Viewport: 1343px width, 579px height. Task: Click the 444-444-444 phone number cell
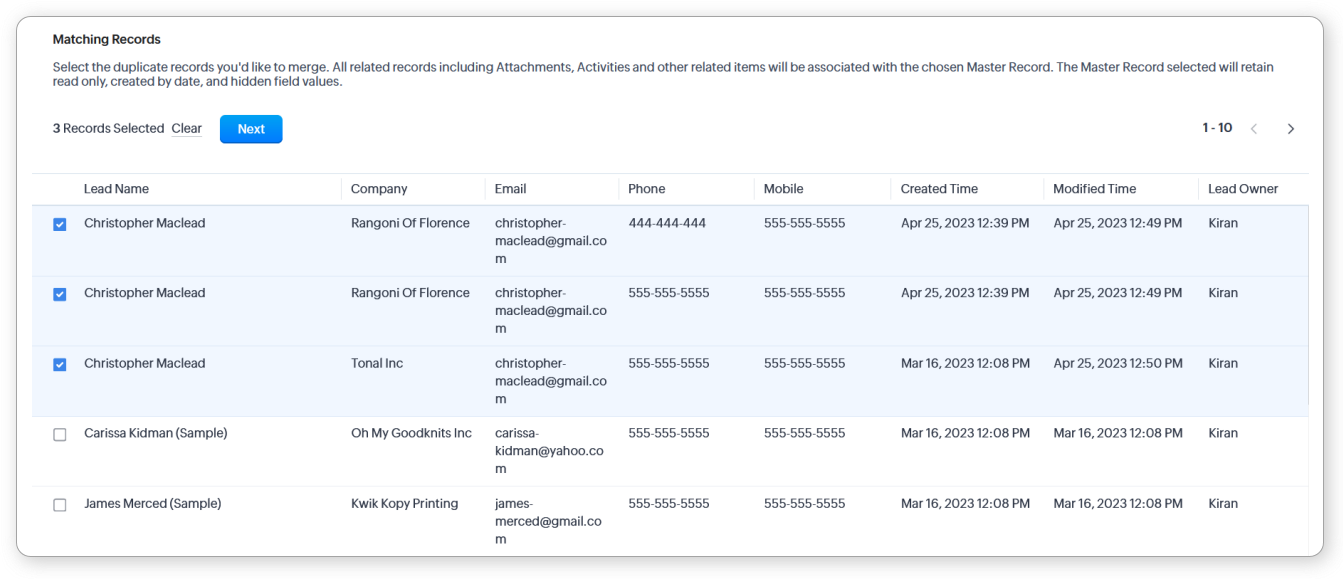click(x=667, y=223)
